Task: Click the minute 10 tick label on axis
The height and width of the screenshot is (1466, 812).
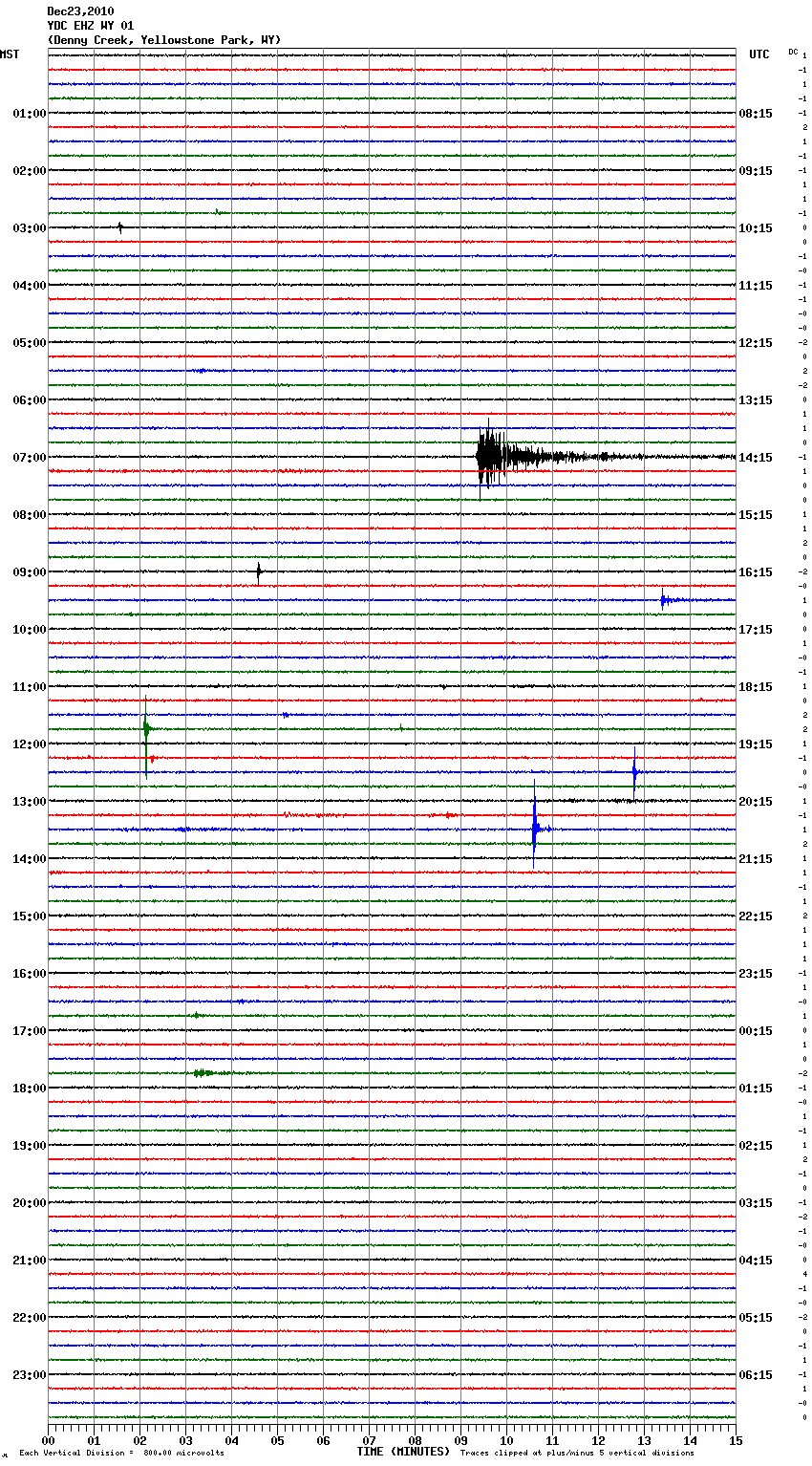Action: pos(506,1440)
